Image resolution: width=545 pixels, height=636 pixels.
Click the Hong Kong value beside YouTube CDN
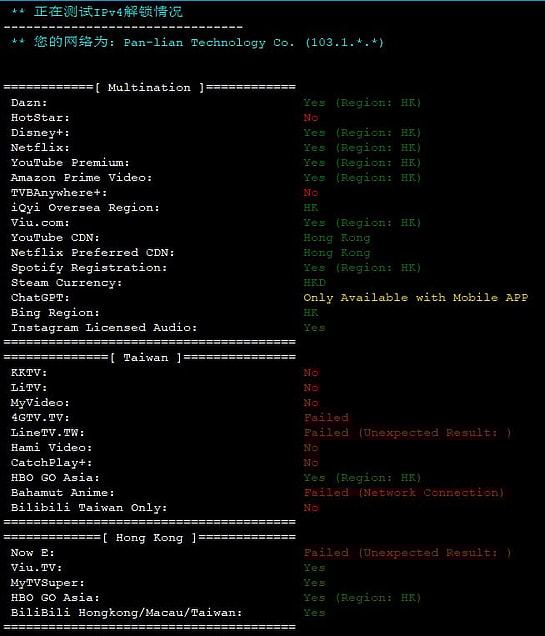click(337, 238)
